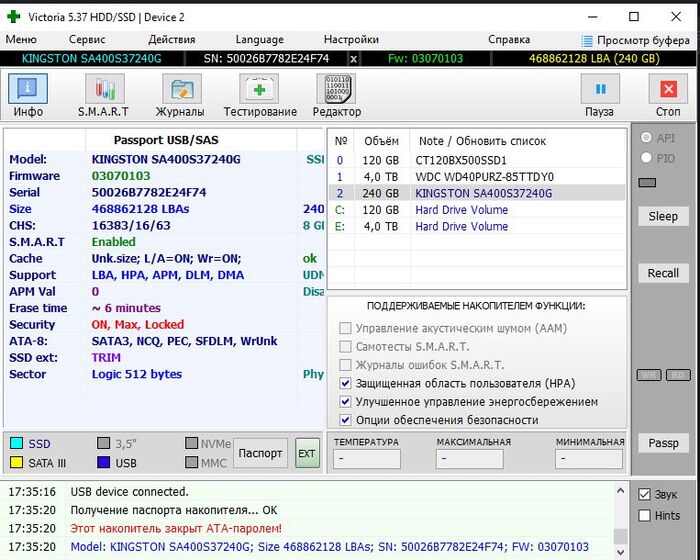Click the green EXT button
The image size is (700, 560).
pos(307,453)
